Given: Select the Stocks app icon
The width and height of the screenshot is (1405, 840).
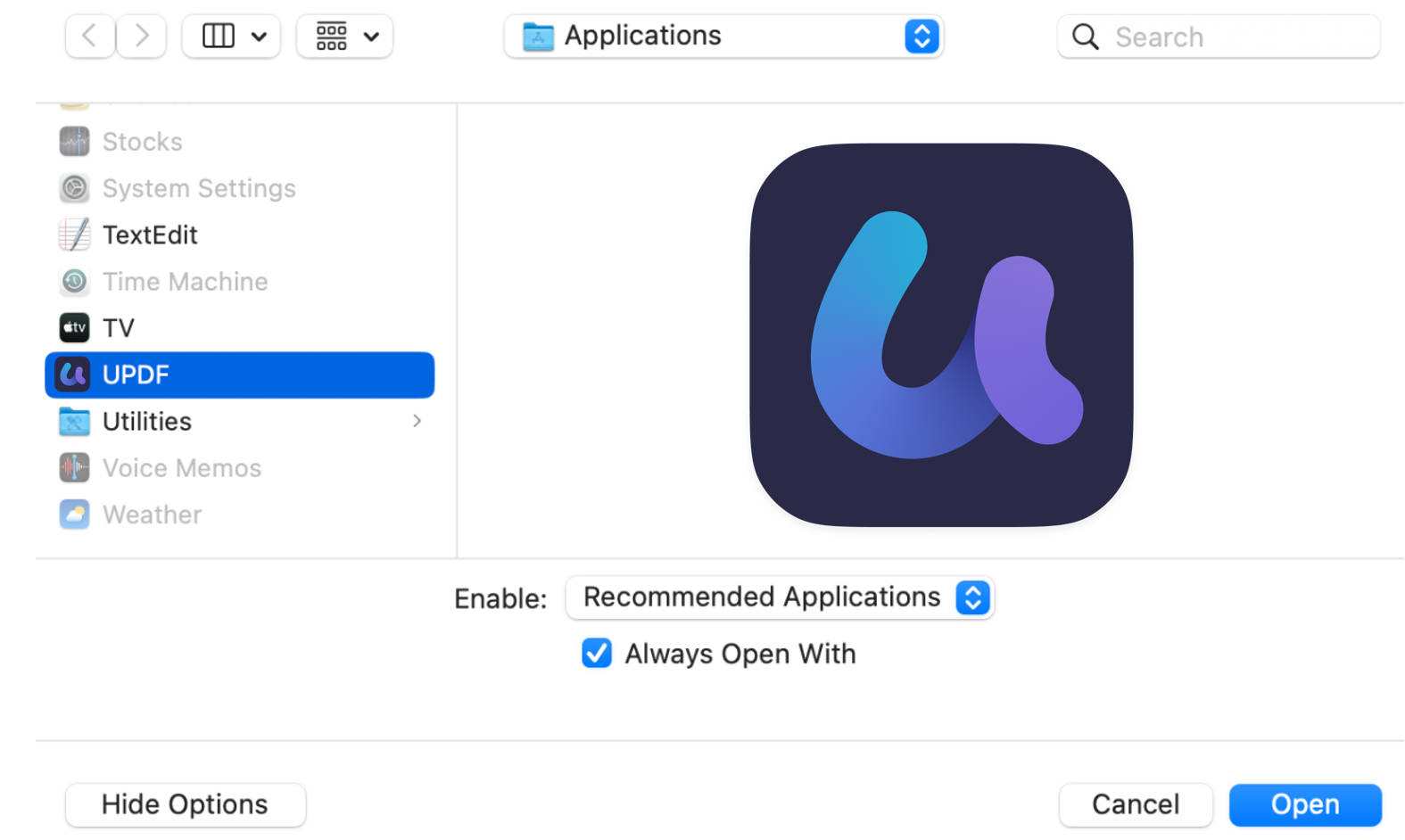Looking at the screenshot, I should [x=74, y=141].
